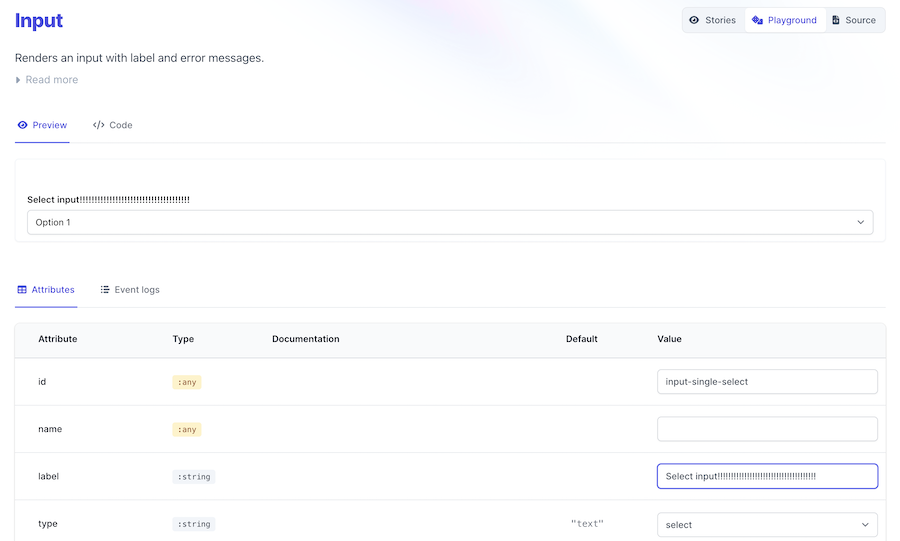Viewport: 900px width, 541px height.
Task: Click the 'type' attribute name
Action: 48,524
